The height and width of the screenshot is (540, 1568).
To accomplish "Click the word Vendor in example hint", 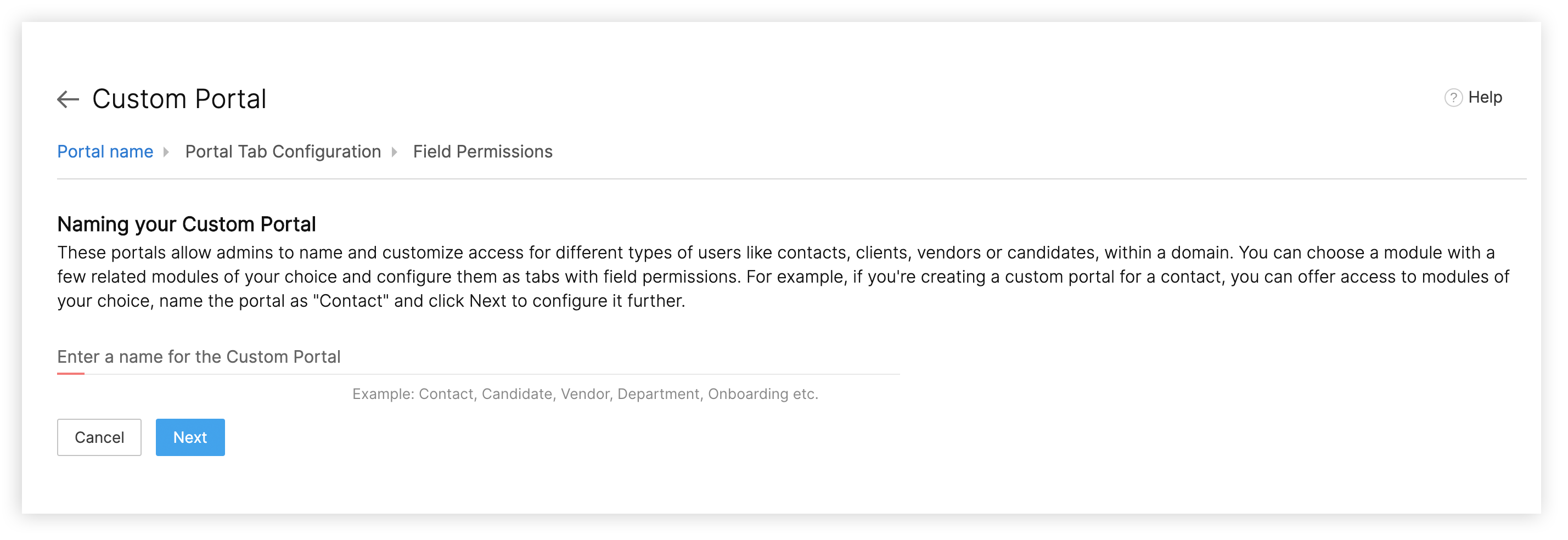I will point(585,395).
